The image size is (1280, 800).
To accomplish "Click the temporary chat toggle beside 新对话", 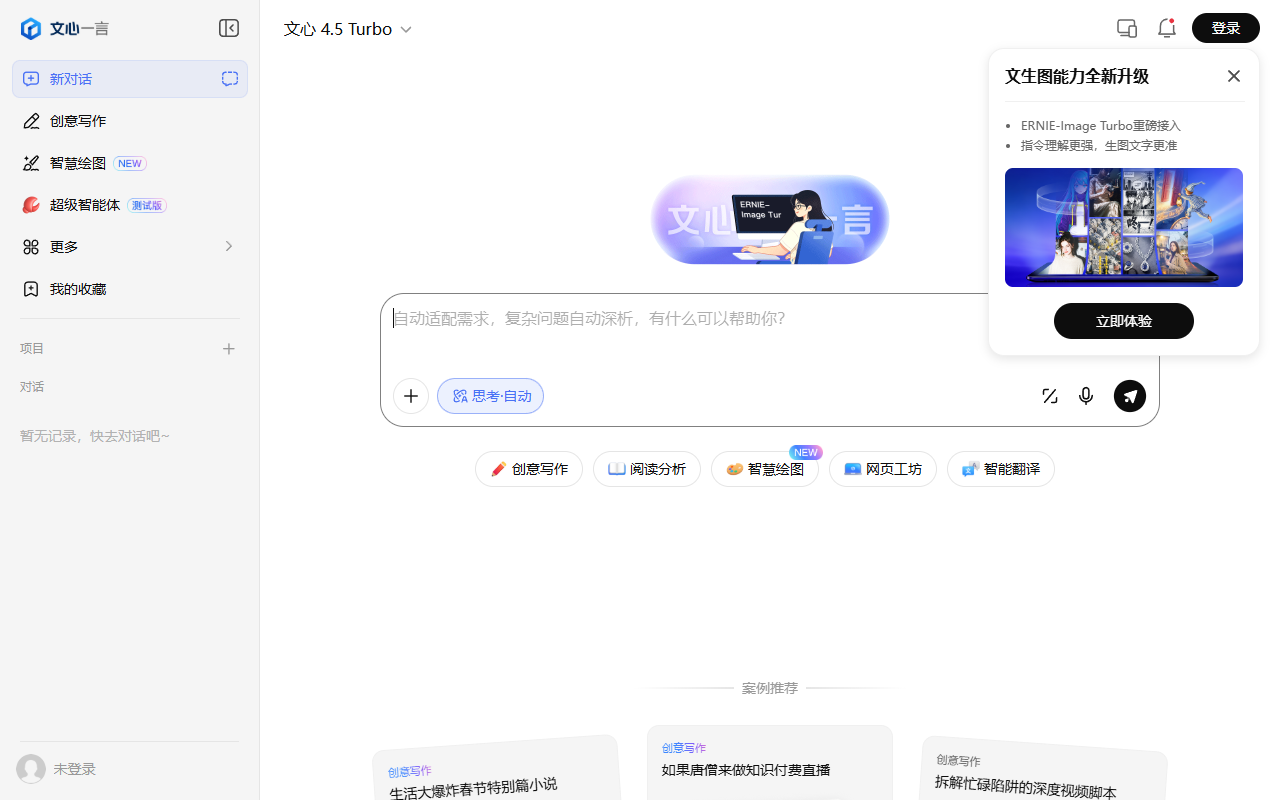I will [x=229, y=78].
